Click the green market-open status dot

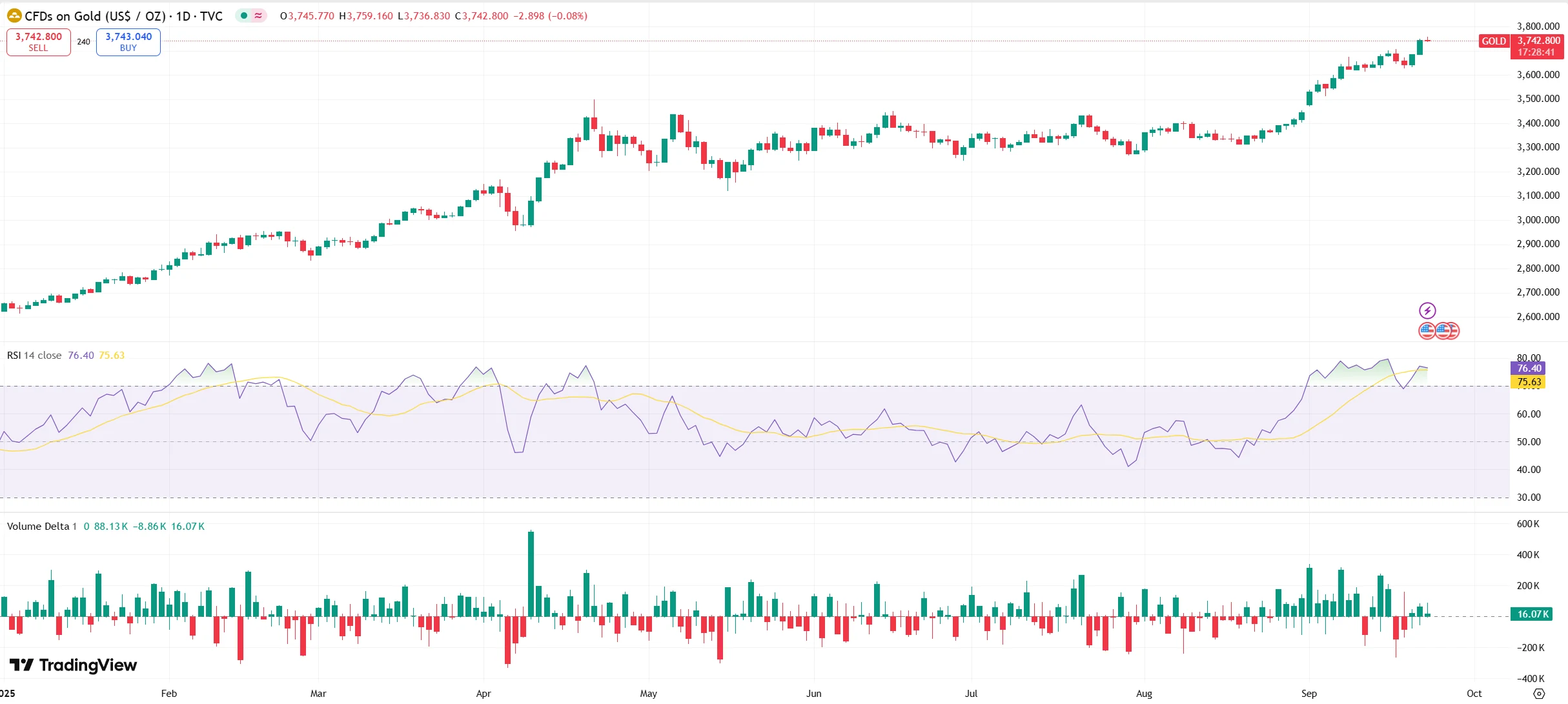click(x=244, y=15)
